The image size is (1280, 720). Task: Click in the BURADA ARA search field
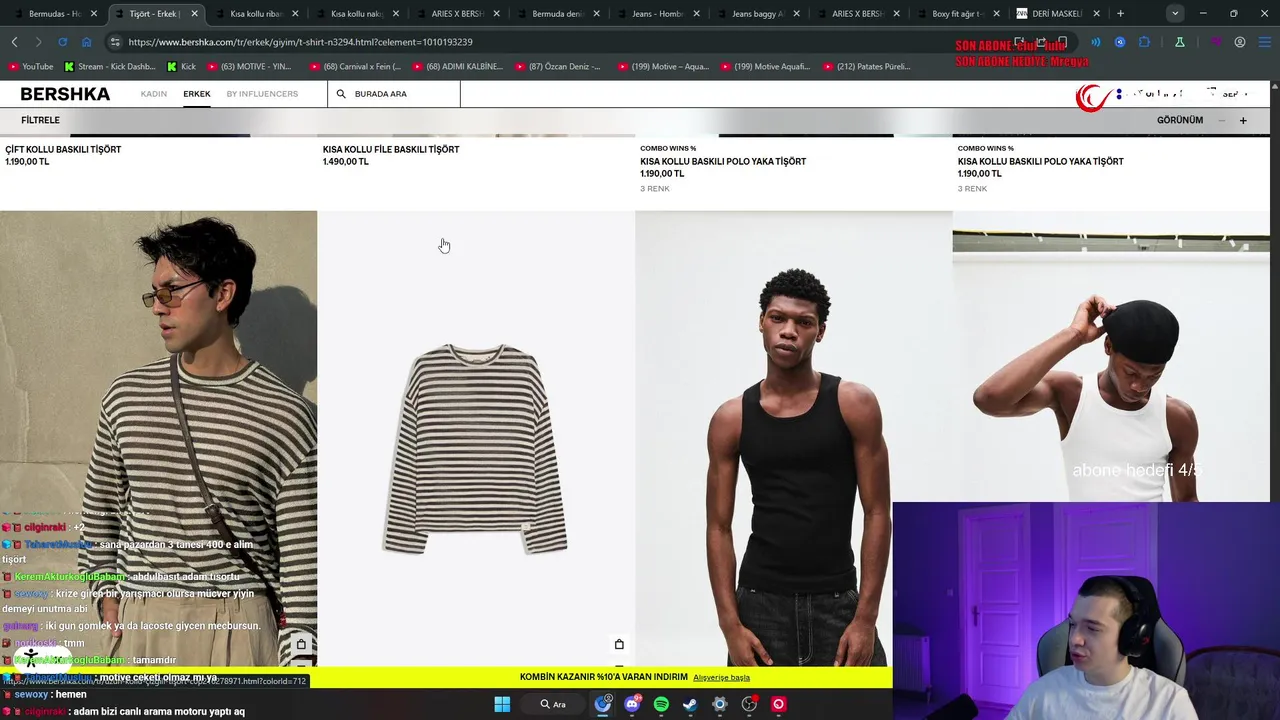(395, 94)
